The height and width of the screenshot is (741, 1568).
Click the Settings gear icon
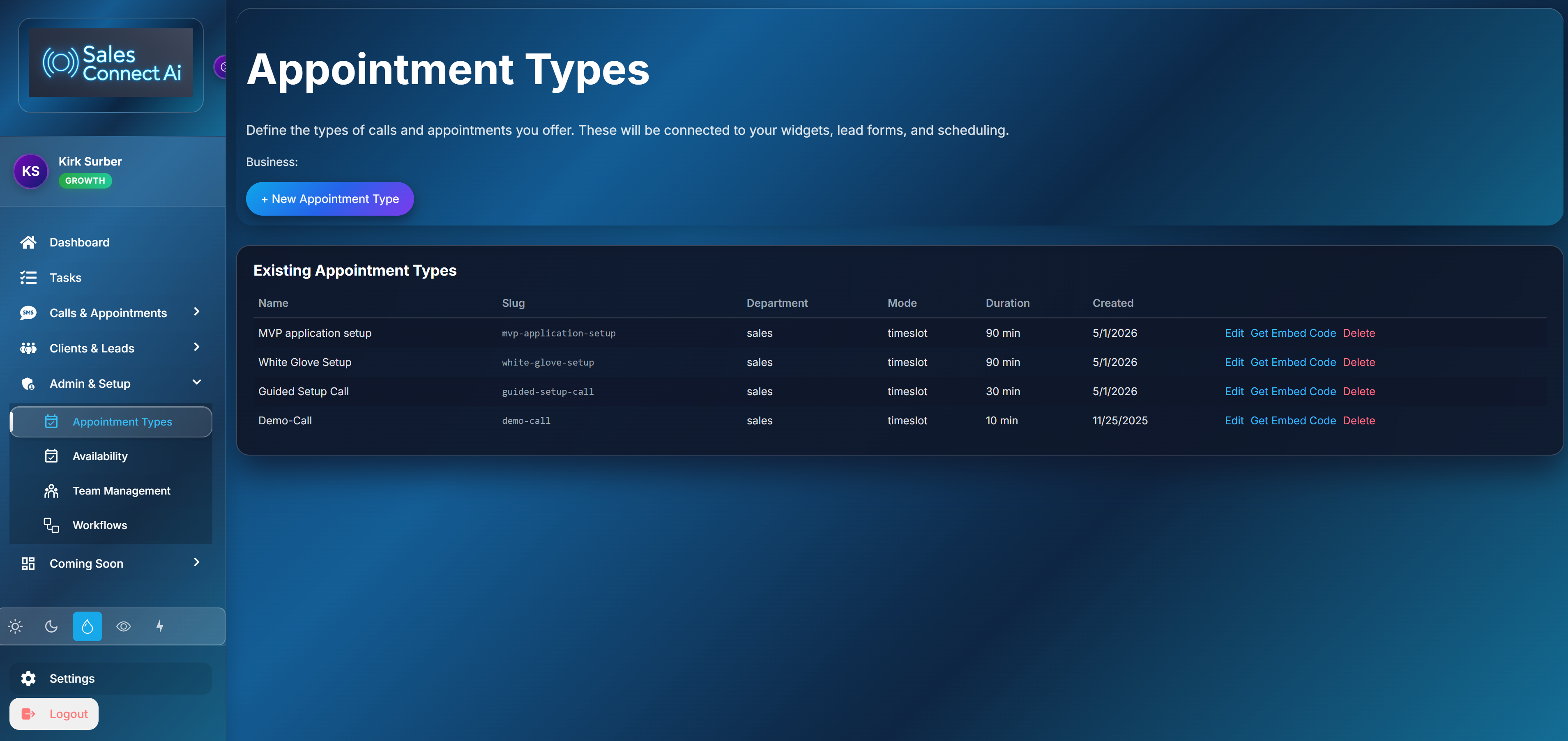(28, 678)
